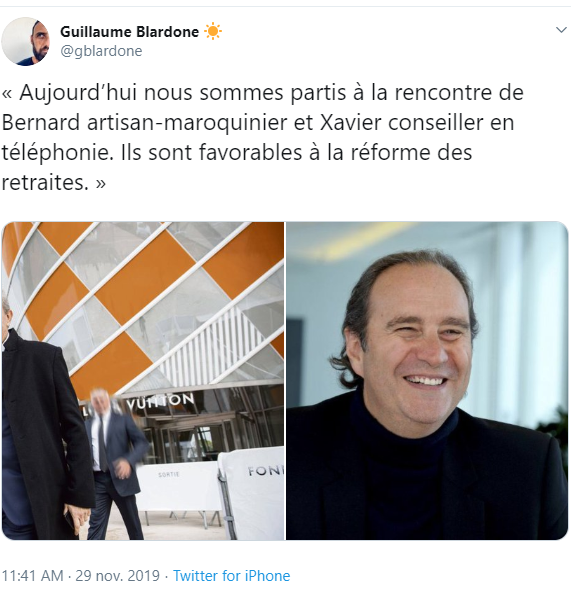Click the word Bernard in the tweet

click(x=41, y=122)
